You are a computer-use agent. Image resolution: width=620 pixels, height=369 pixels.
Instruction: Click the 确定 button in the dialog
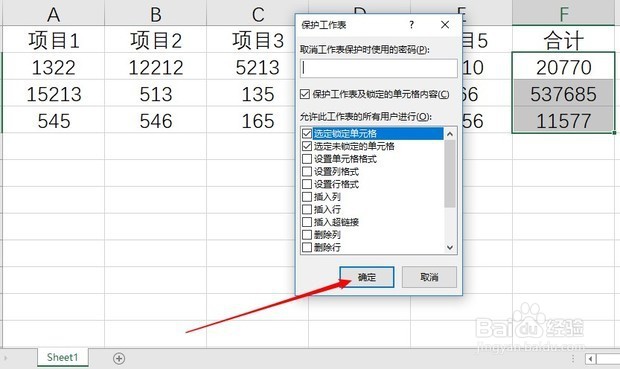click(x=367, y=277)
